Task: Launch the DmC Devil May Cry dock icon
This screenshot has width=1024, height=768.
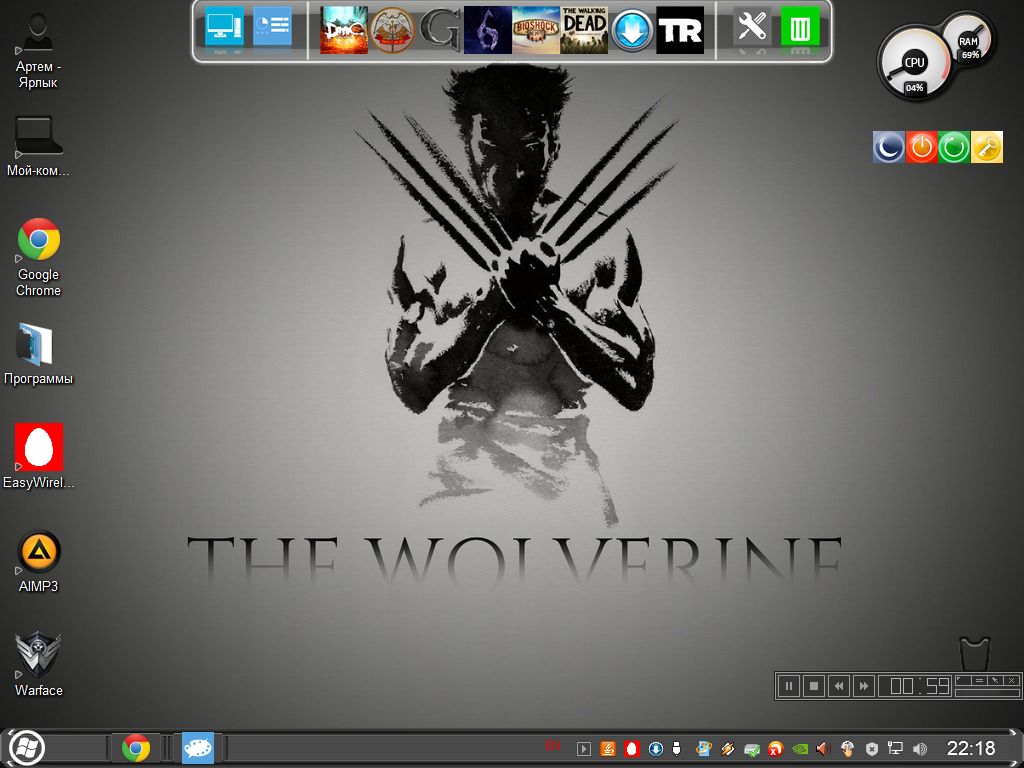Action: 344,30
